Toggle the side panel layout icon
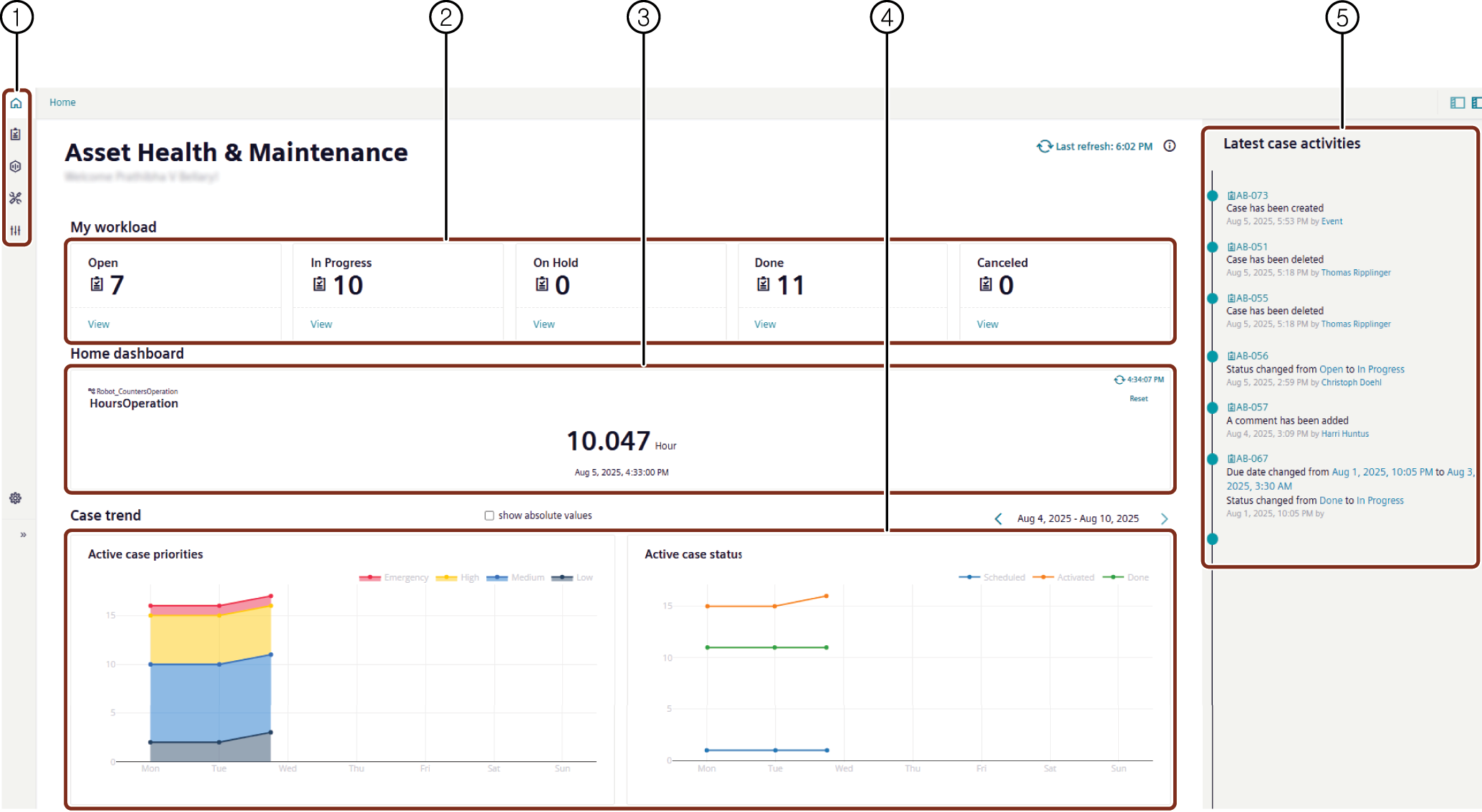Screen dimensions: 1482x812 (x=1457, y=103)
